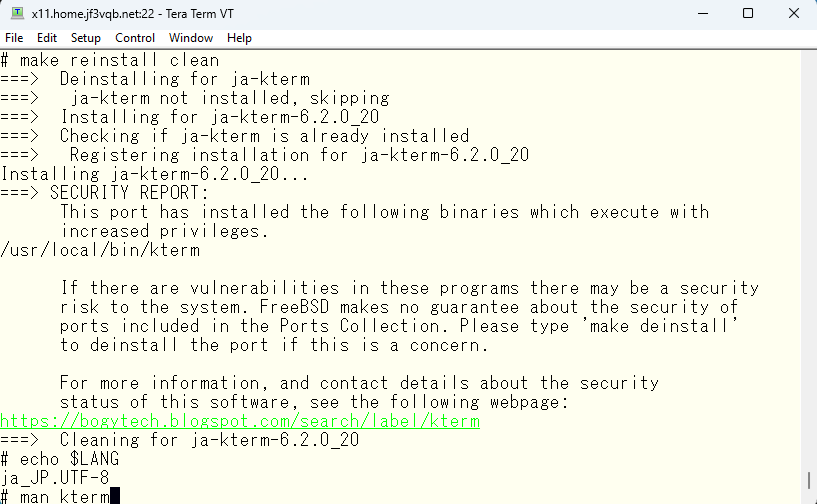
Task: Open the Setup menu
Action: 85,38
